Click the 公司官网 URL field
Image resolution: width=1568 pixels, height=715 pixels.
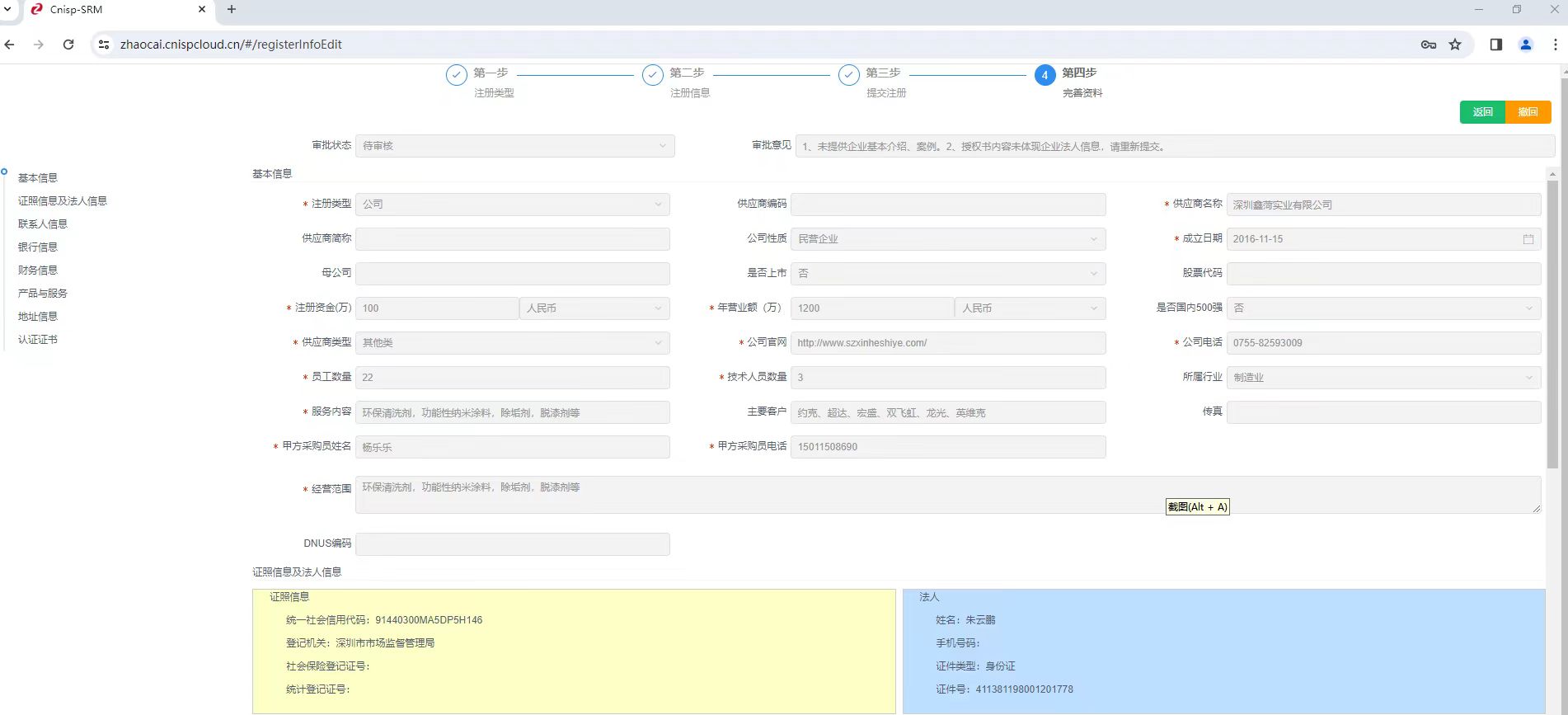click(948, 343)
